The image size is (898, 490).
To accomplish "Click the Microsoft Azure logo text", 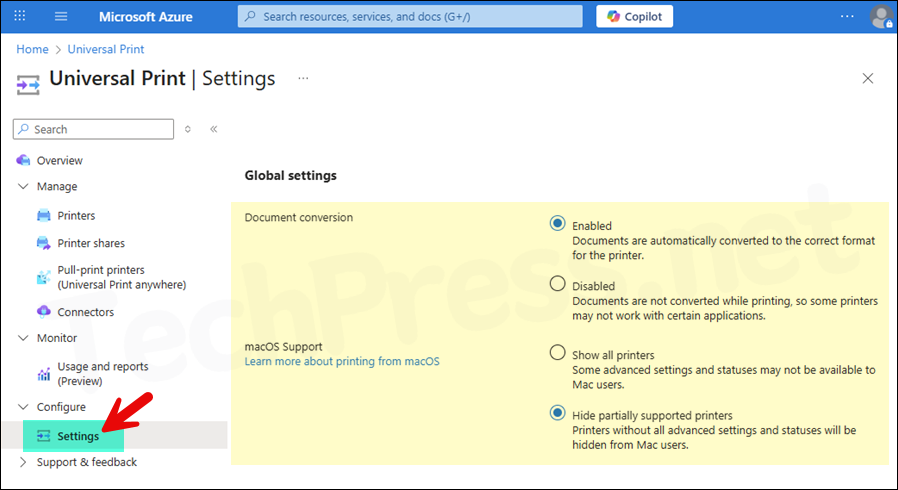I will coord(145,17).
